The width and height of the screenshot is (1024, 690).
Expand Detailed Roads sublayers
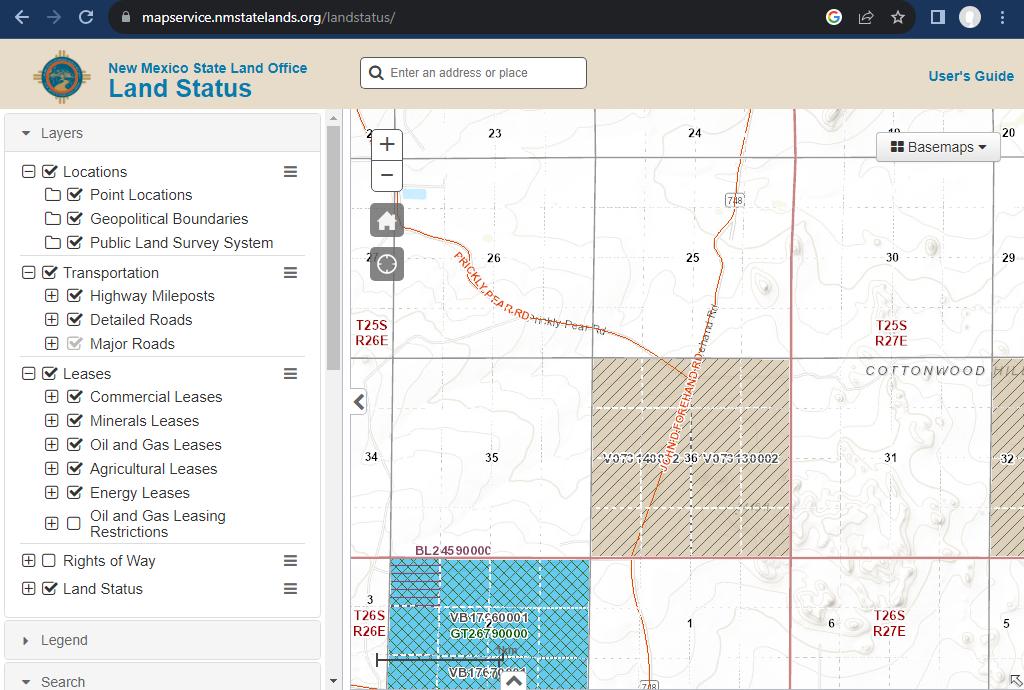tap(52, 320)
